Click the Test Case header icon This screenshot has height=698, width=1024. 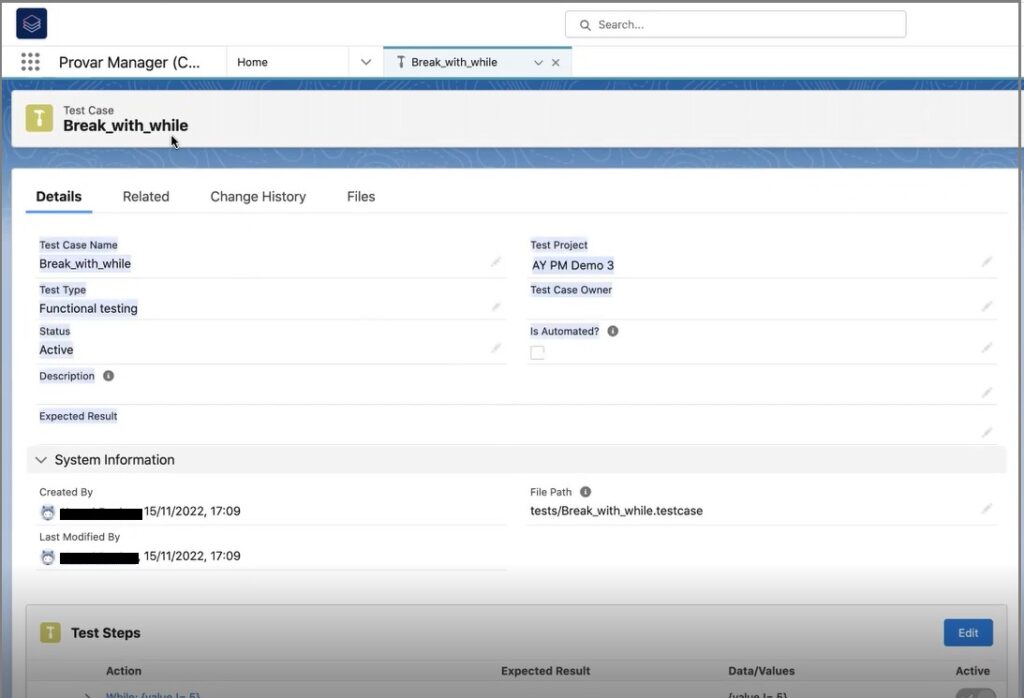tap(39, 118)
